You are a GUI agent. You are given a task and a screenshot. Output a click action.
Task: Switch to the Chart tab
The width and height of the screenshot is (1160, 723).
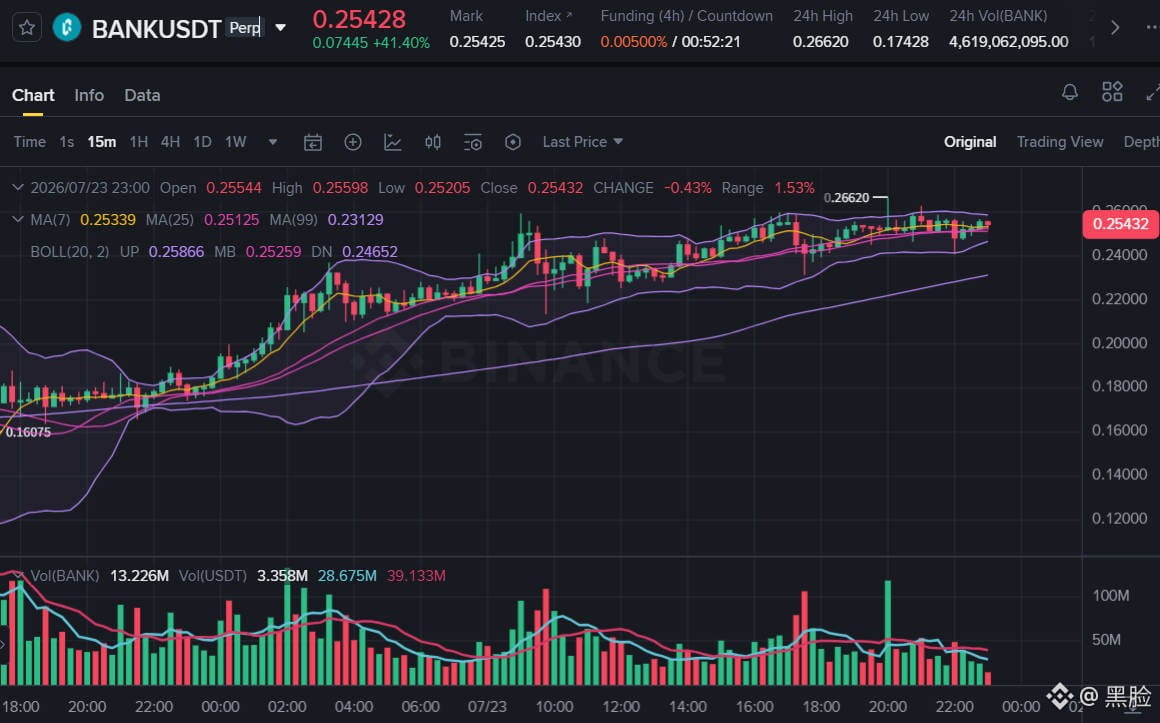tap(33, 95)
